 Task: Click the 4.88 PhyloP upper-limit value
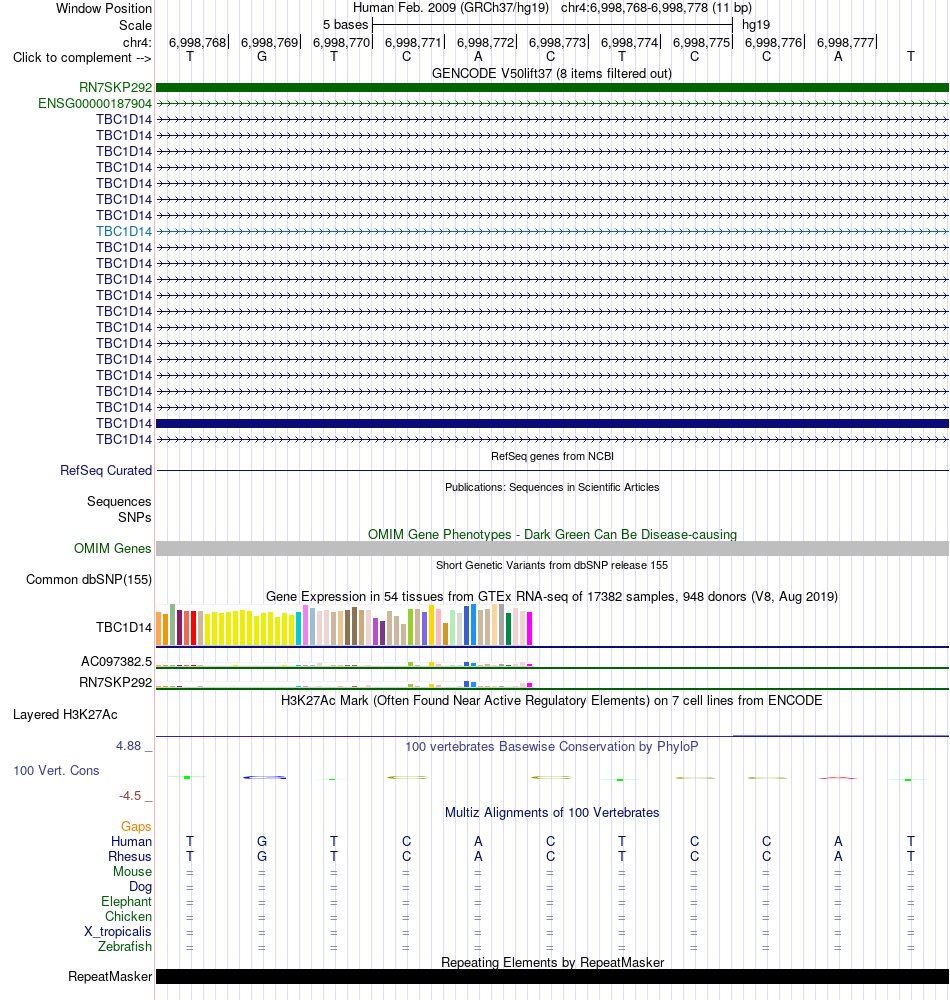tap(128, 746)
